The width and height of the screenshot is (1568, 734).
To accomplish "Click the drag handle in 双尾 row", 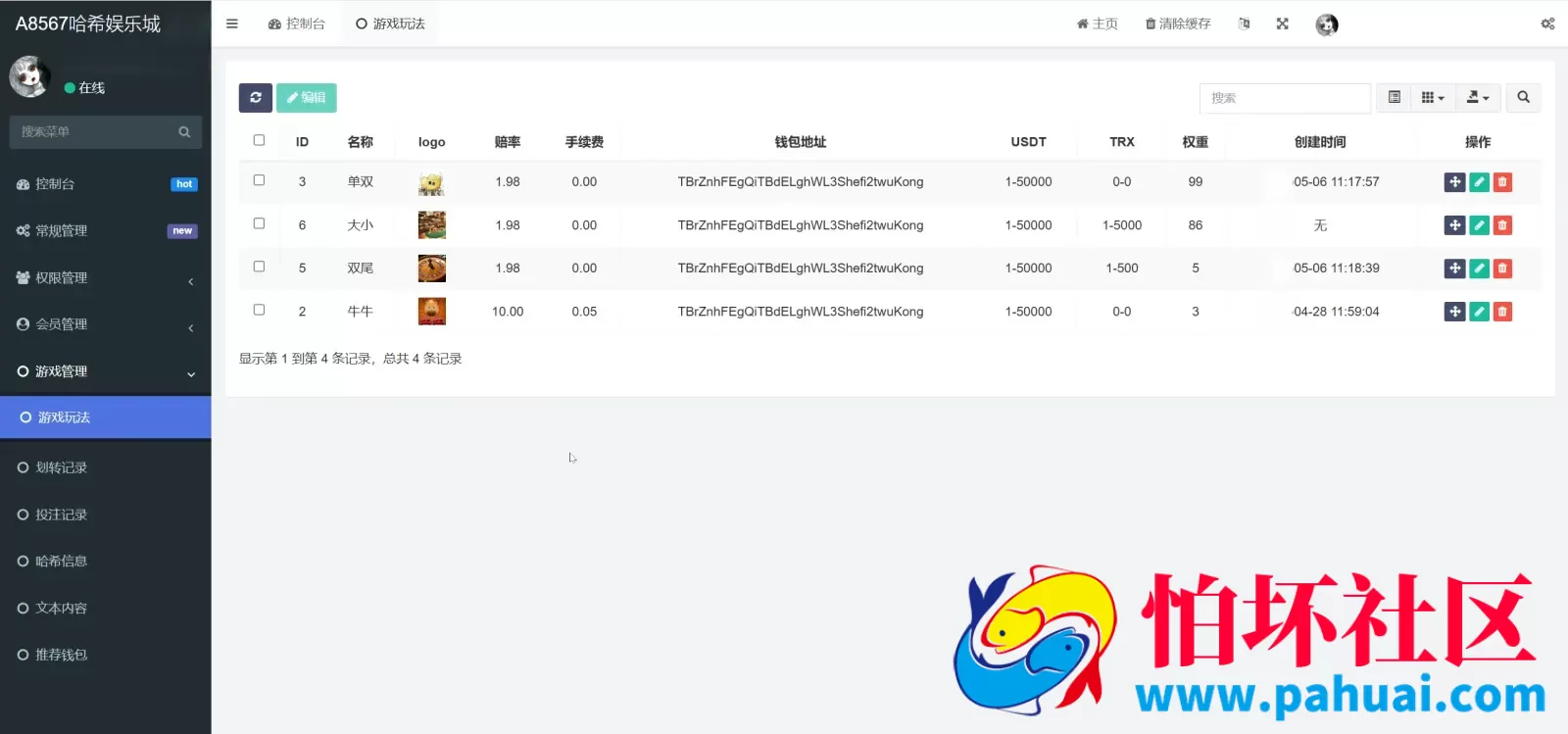I will [x=1454, y=269].
